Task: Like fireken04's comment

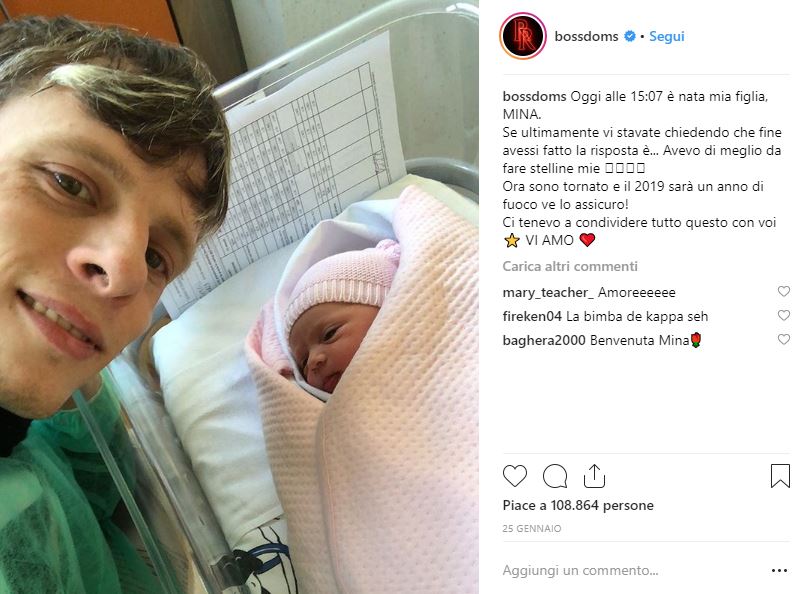Action: 783,315
